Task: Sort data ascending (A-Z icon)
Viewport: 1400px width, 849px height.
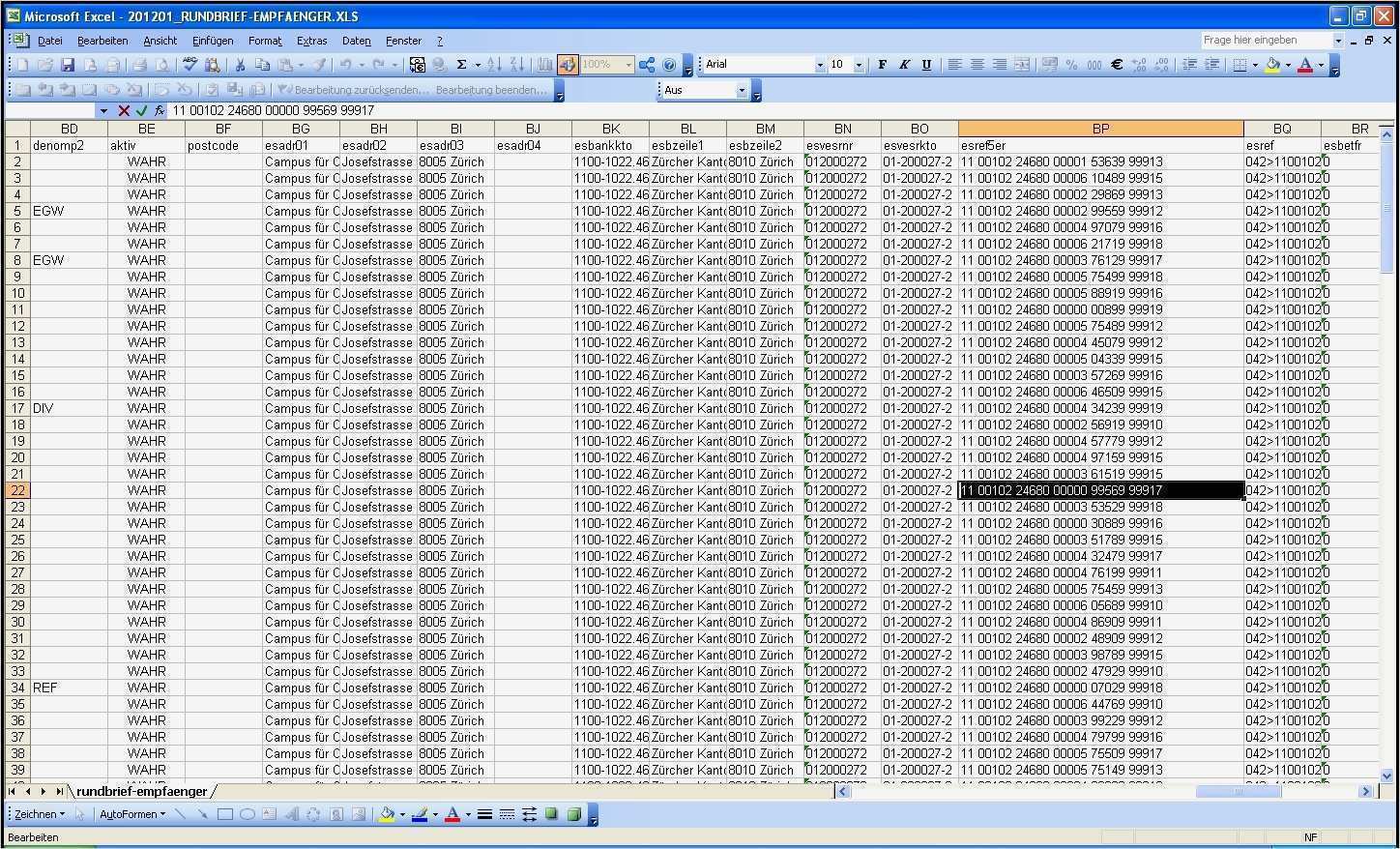Action: click(494, 64)
